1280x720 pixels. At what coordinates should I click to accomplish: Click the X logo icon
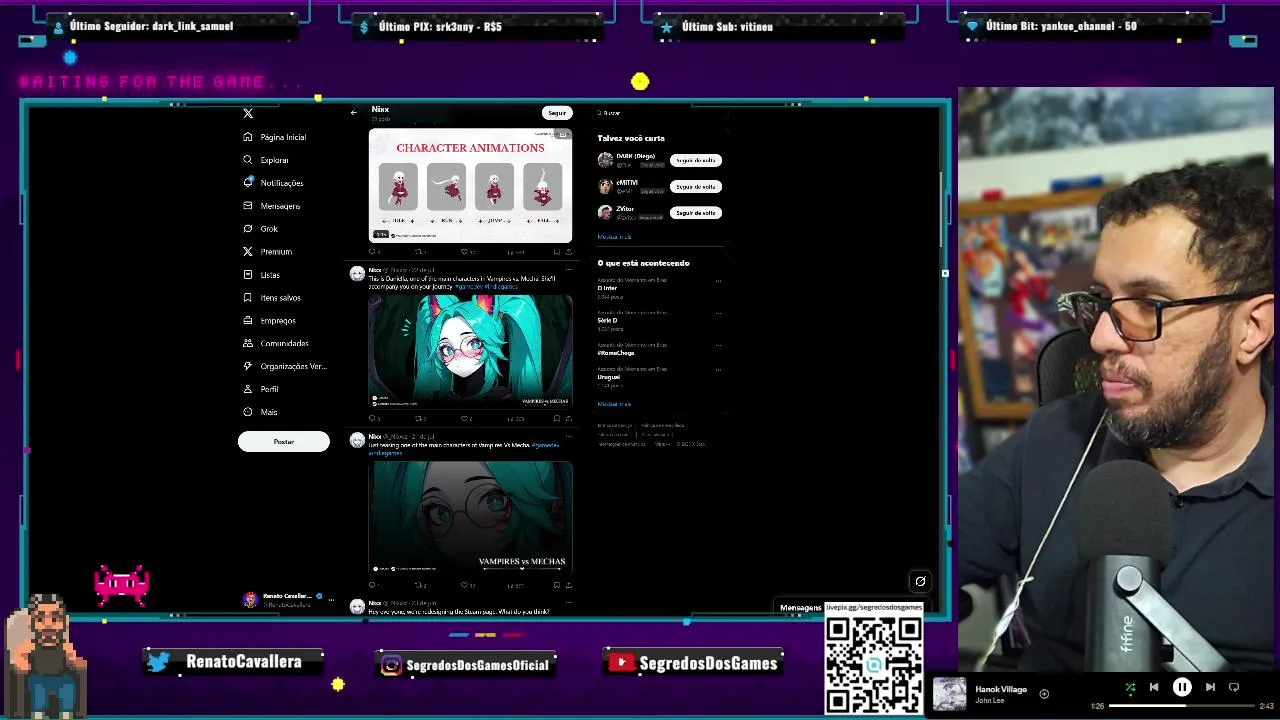coord(248,113)
